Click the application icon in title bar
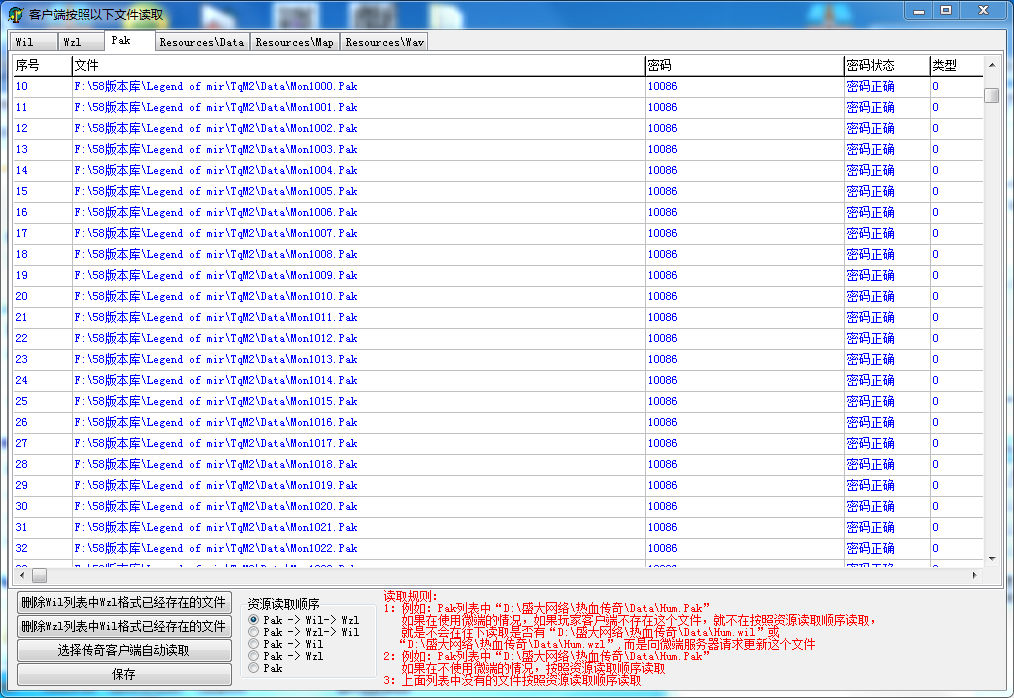 pyautogui.click(x=15, y=14)
